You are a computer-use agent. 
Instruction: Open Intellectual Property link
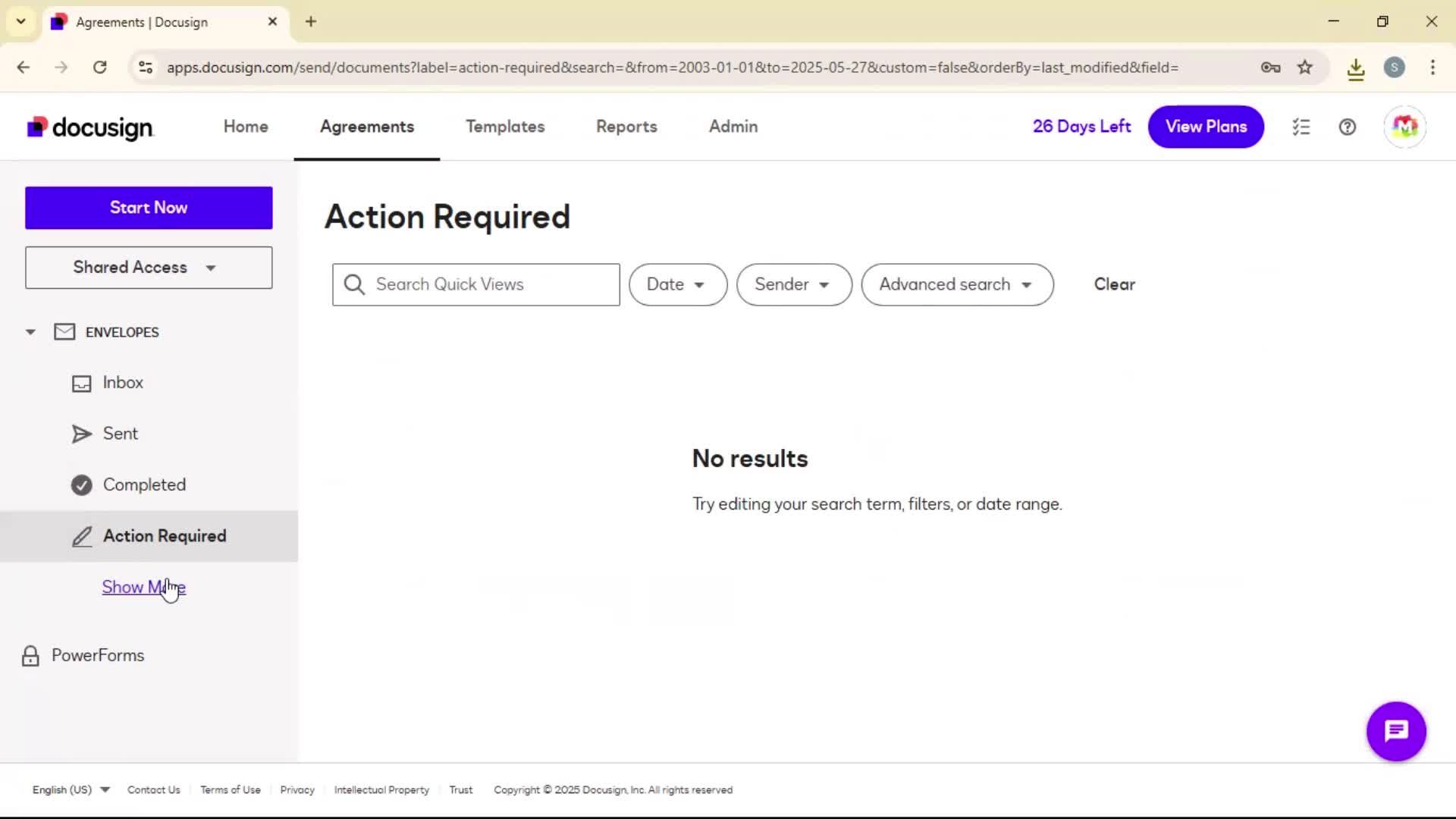381,789
